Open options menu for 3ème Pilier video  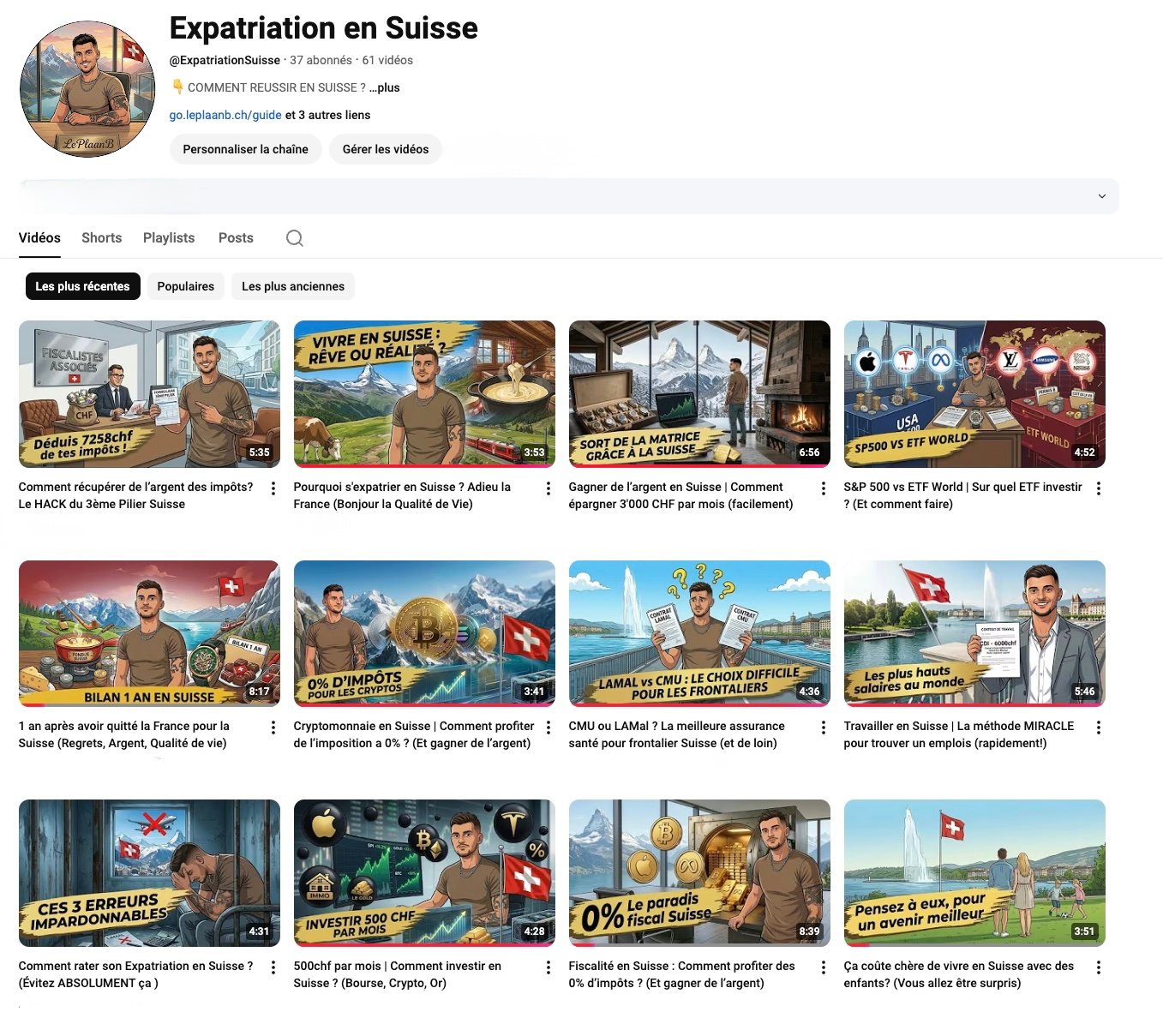pyautogui.click(x=273, y=488)
